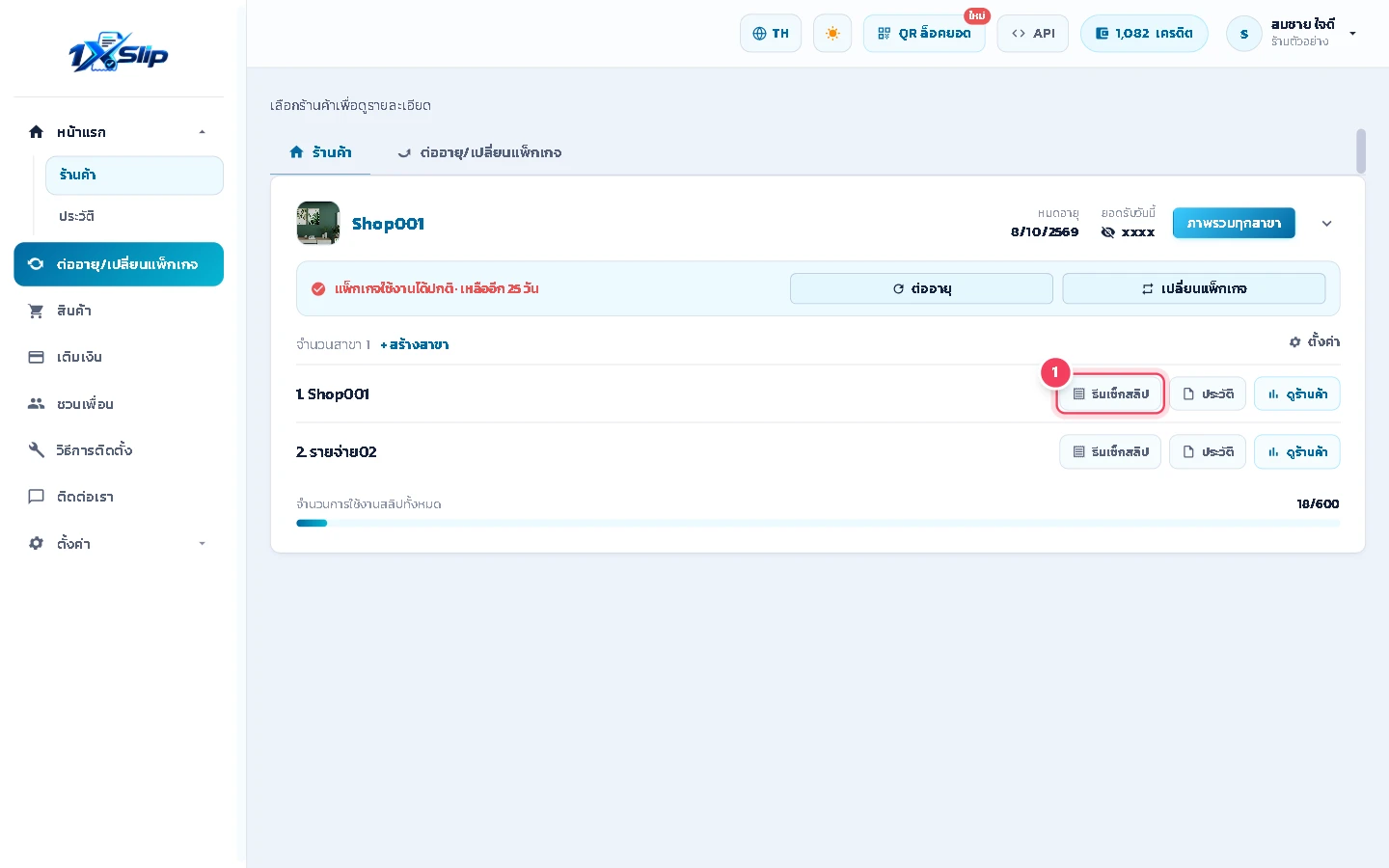
Task: Click the Shop001 thumbnail image
Action: click(x=318, y=224)
